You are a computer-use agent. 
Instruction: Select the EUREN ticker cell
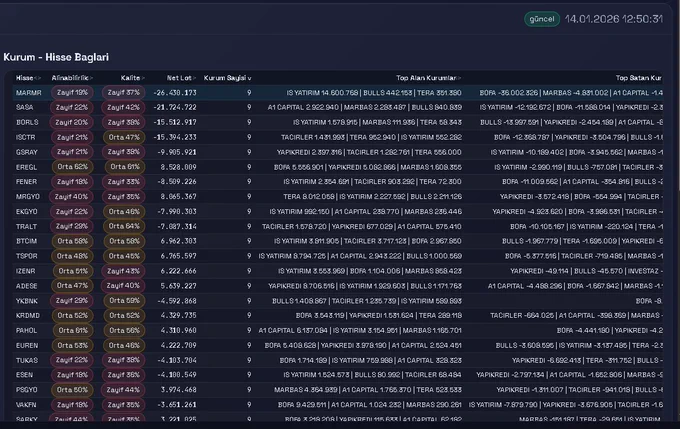[x=27, y=345]
